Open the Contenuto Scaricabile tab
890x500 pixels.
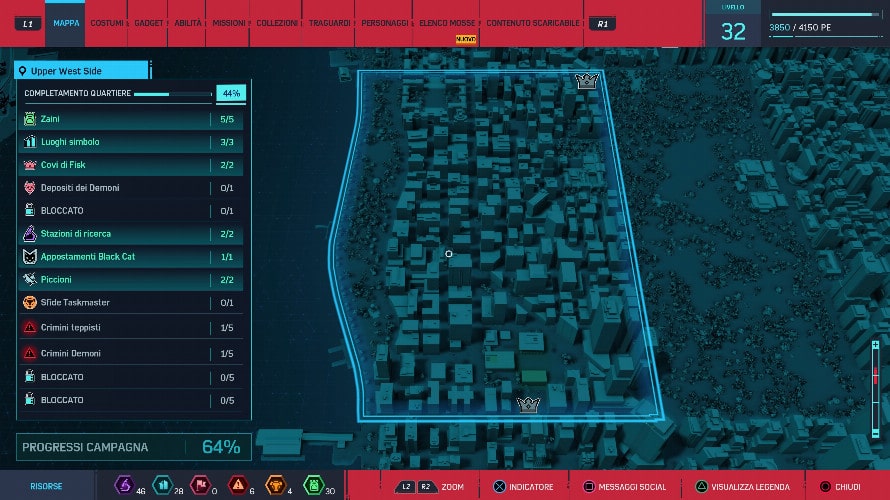pyautogui.click(x=532, y=23)
